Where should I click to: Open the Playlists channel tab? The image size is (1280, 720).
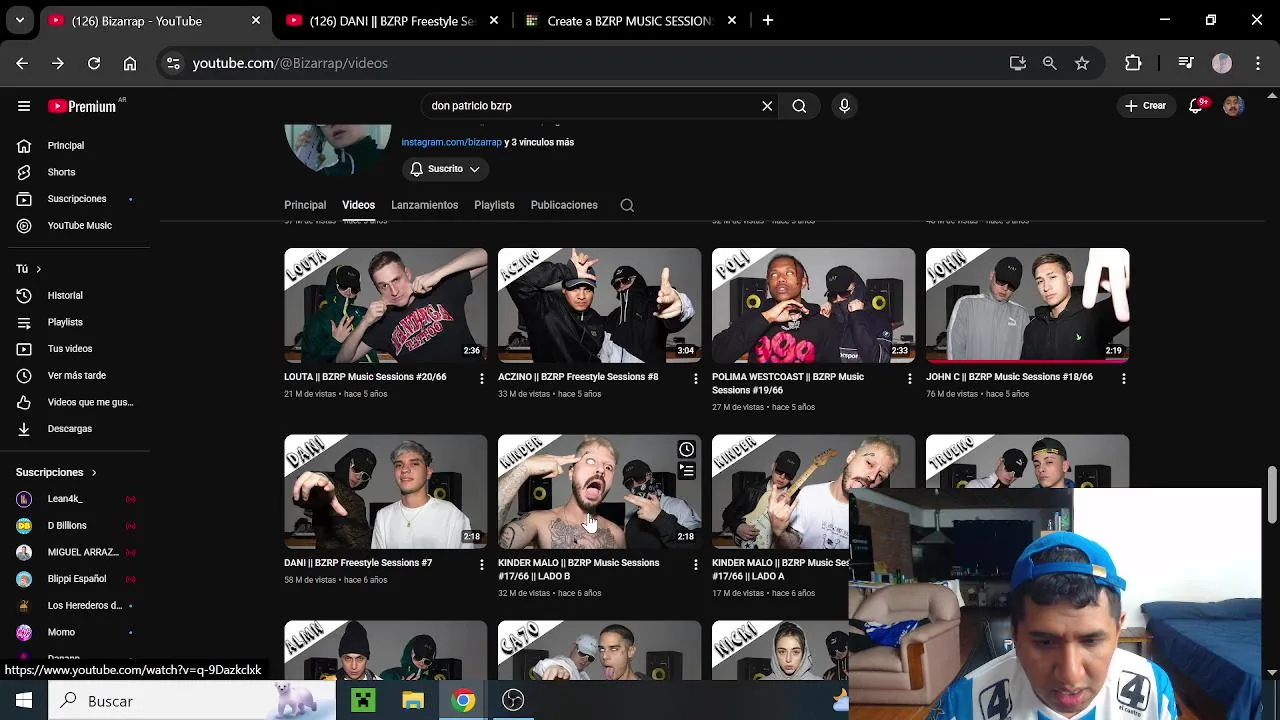[494, 205]
